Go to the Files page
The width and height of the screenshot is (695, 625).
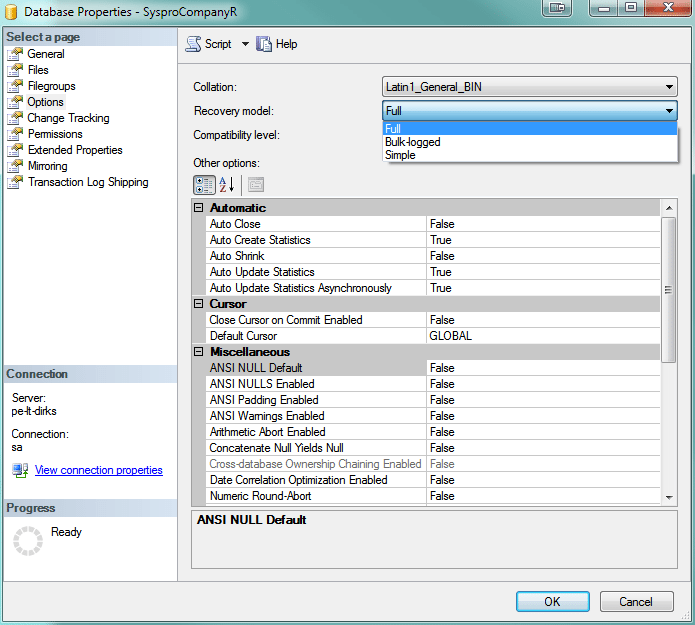click(x=38, y=70)
